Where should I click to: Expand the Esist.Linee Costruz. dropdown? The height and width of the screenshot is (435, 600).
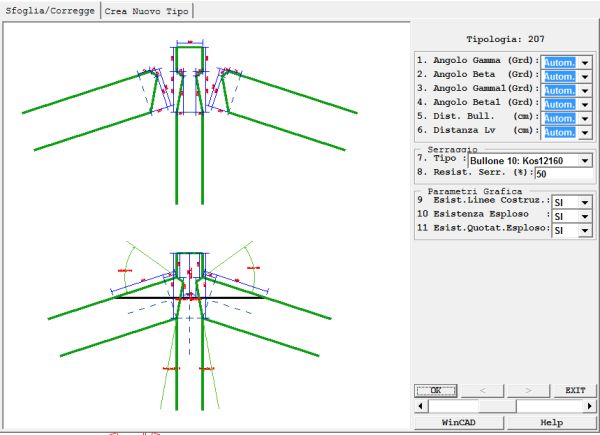click(585, 202)
